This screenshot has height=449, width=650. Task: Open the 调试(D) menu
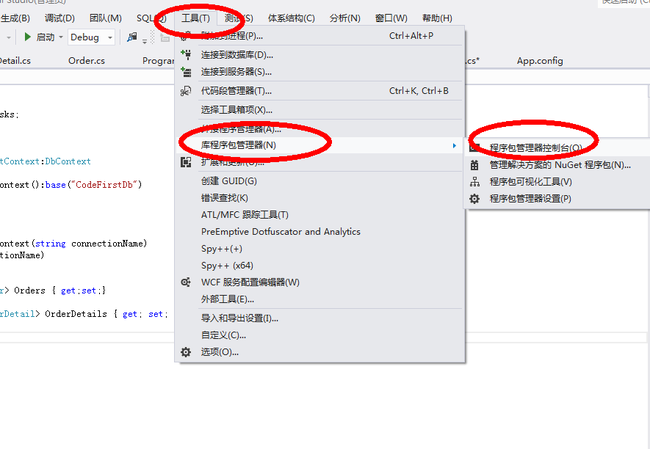tap(60, 18)
